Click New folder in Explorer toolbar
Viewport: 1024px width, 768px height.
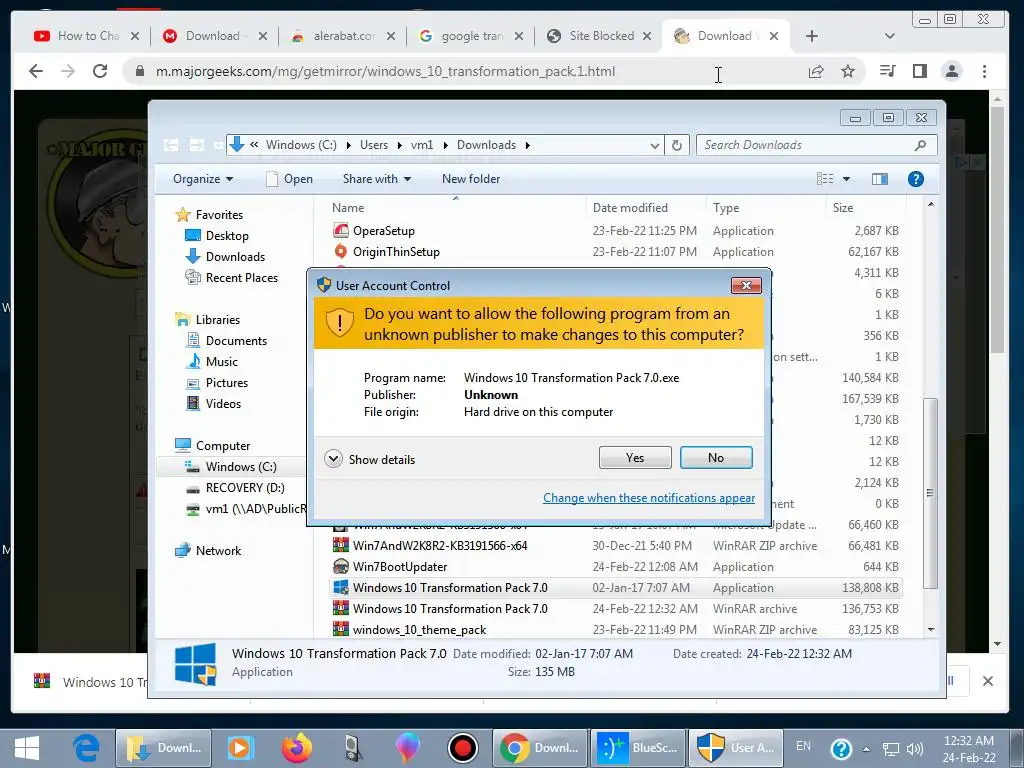click(471, 179)
